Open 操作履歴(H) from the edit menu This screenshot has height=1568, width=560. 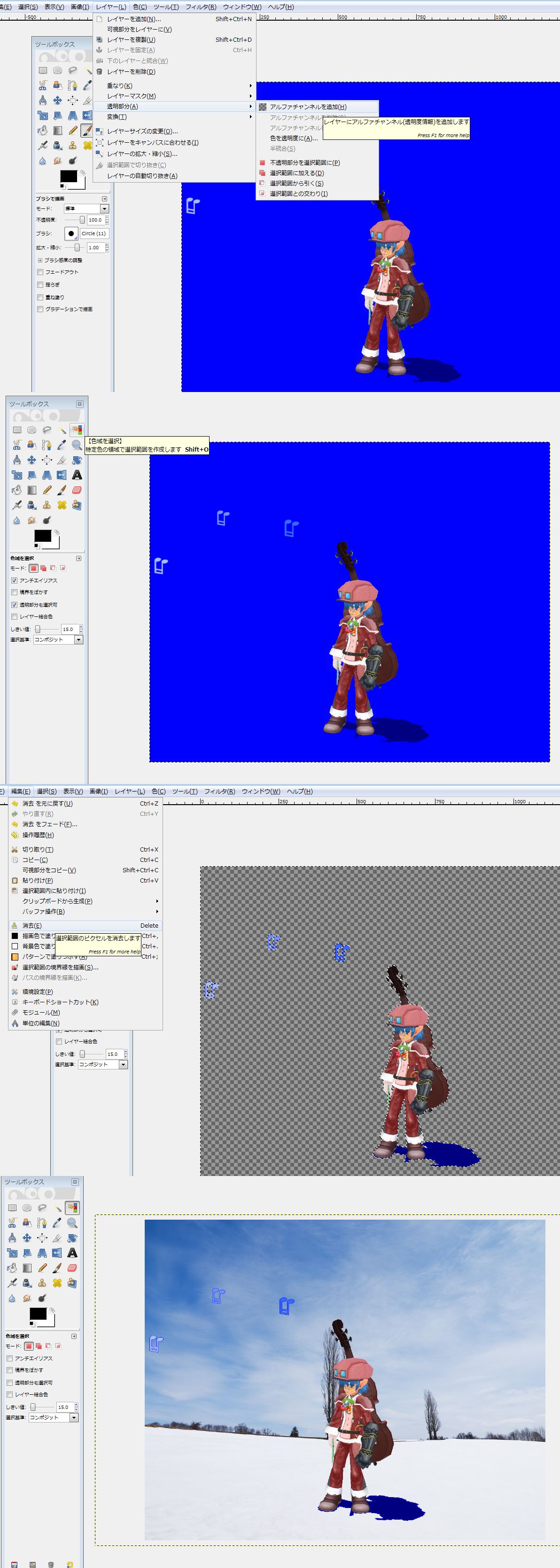[86, 835]
